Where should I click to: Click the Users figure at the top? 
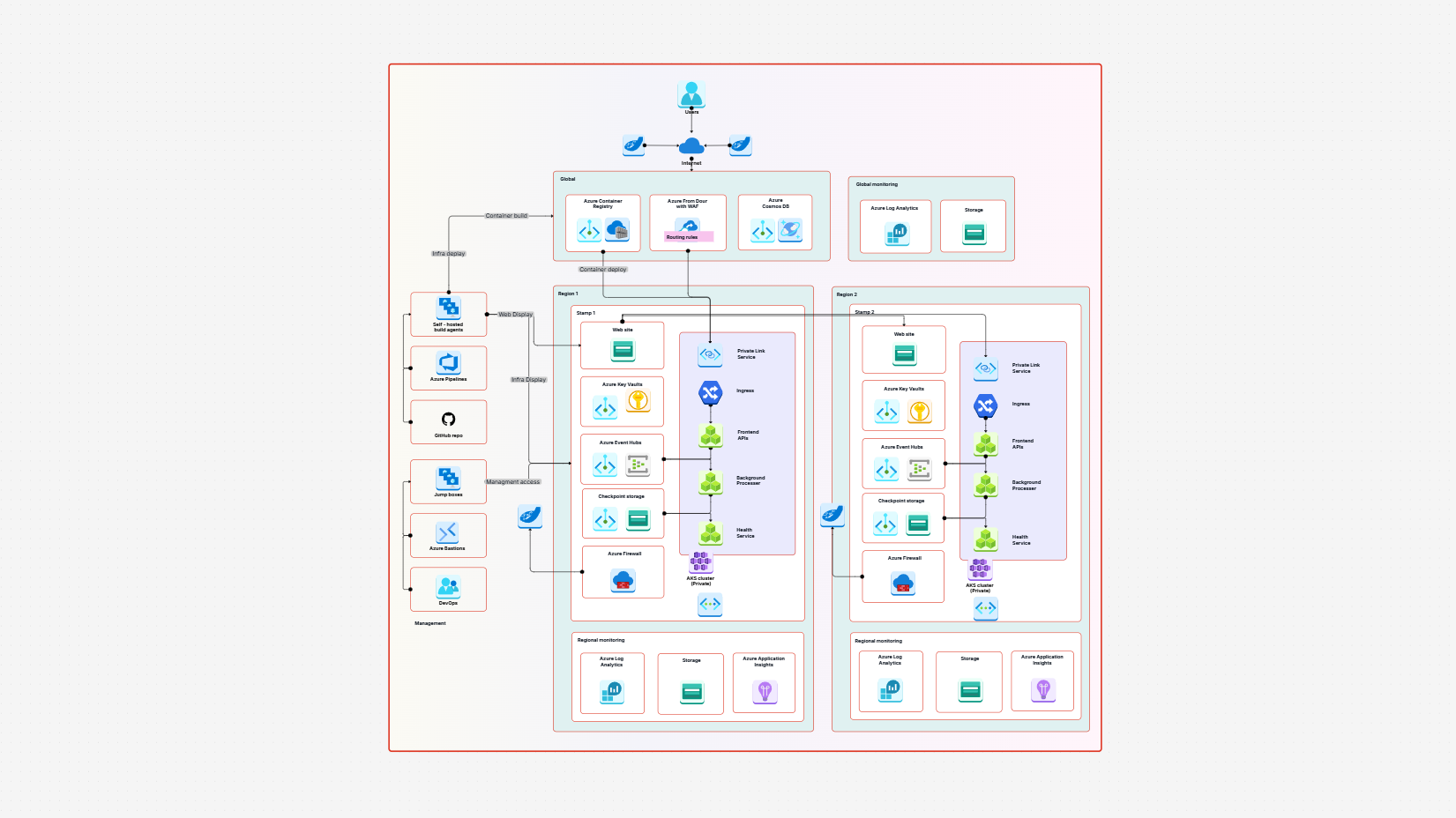pyautogui.click(x=691, y=93)
